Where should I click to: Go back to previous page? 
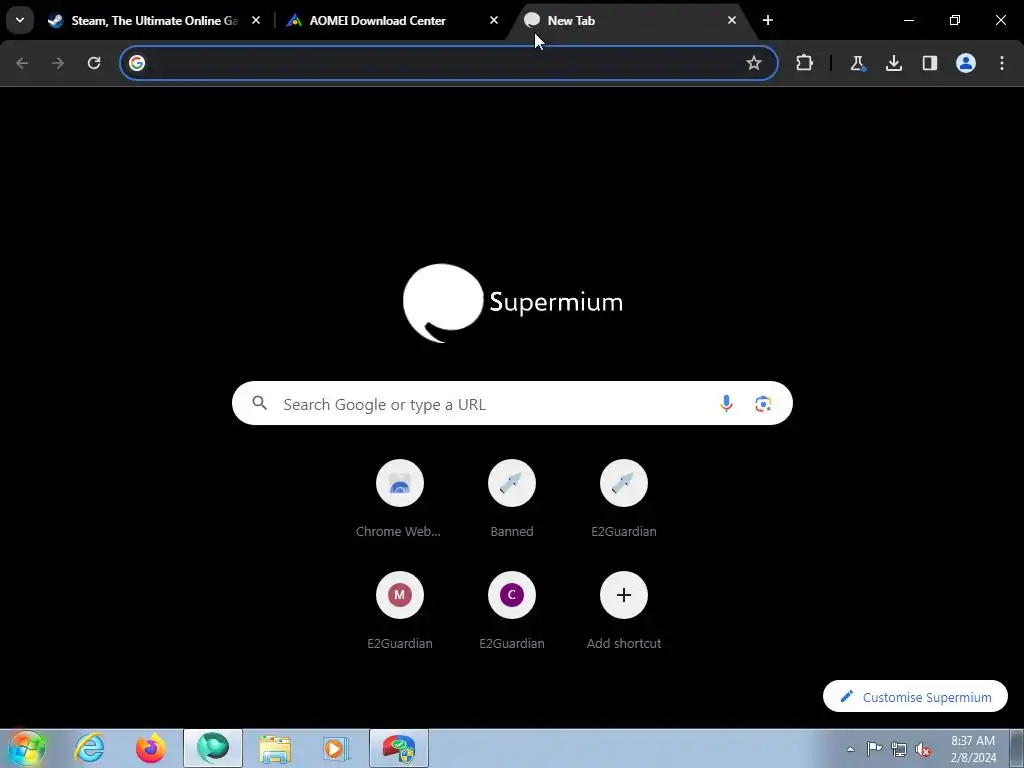click(22, 63)
